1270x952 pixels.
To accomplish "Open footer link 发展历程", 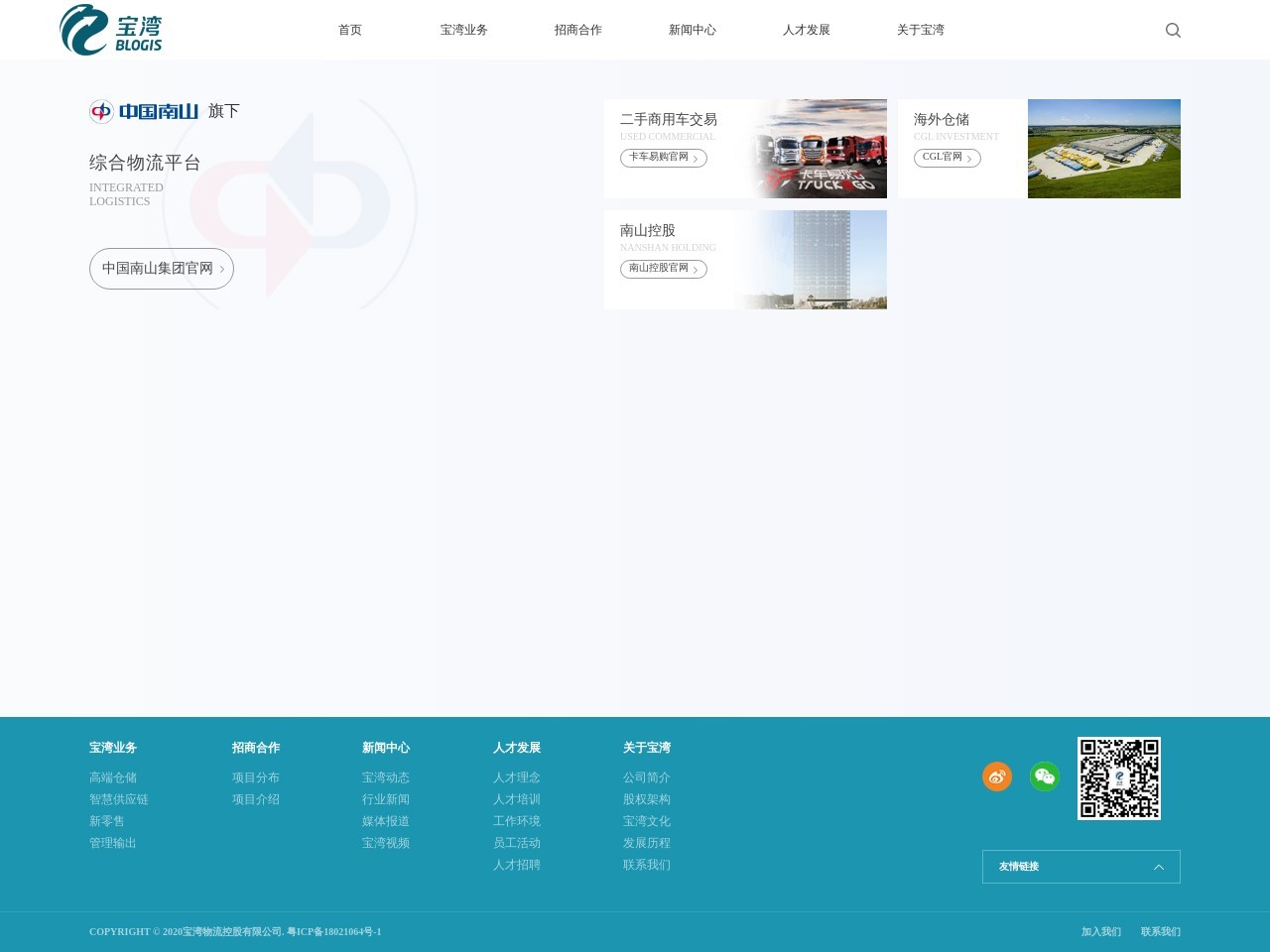I will coord(647,843).
